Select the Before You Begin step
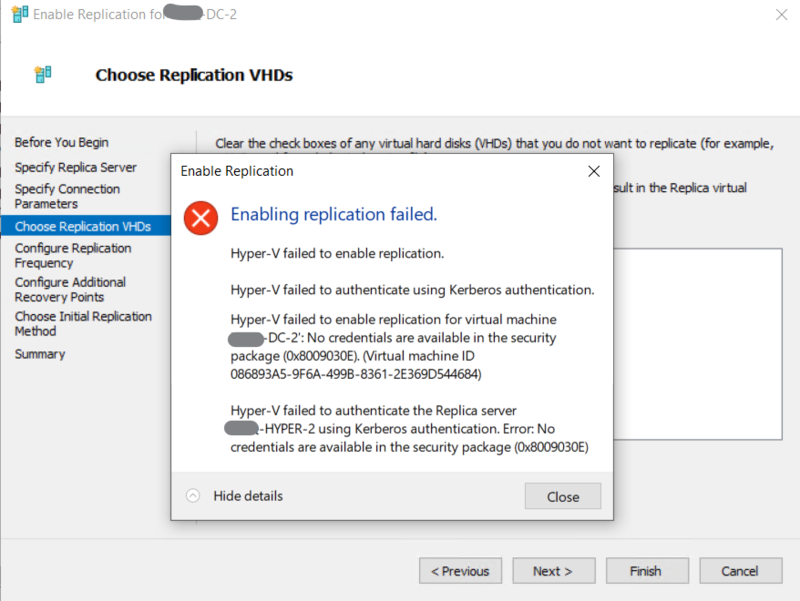 click(x=62, y=143)
